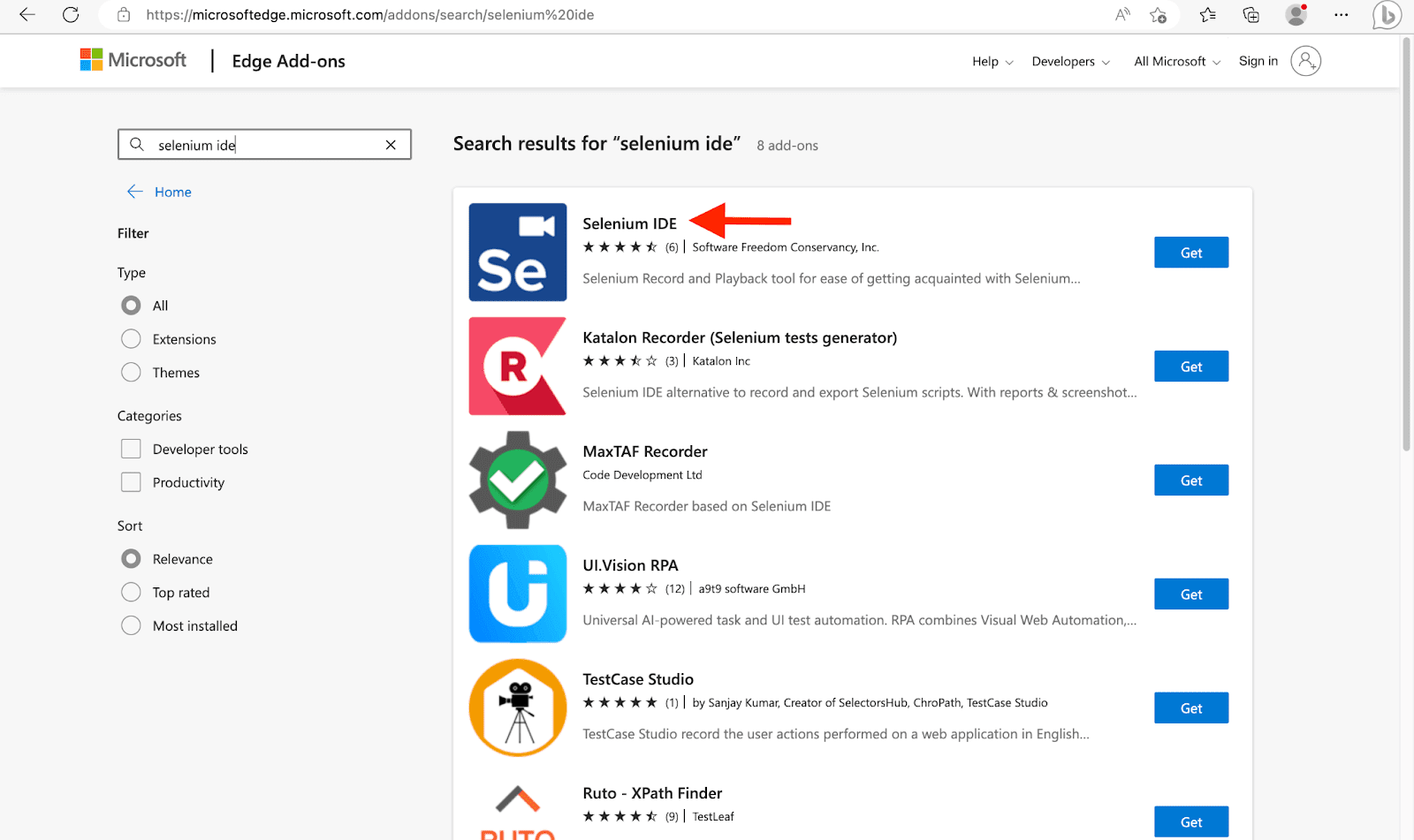The width and height of the screenshot is (1414, 840).
Task: Sort results by Top rated
Action: pos(130,592)
